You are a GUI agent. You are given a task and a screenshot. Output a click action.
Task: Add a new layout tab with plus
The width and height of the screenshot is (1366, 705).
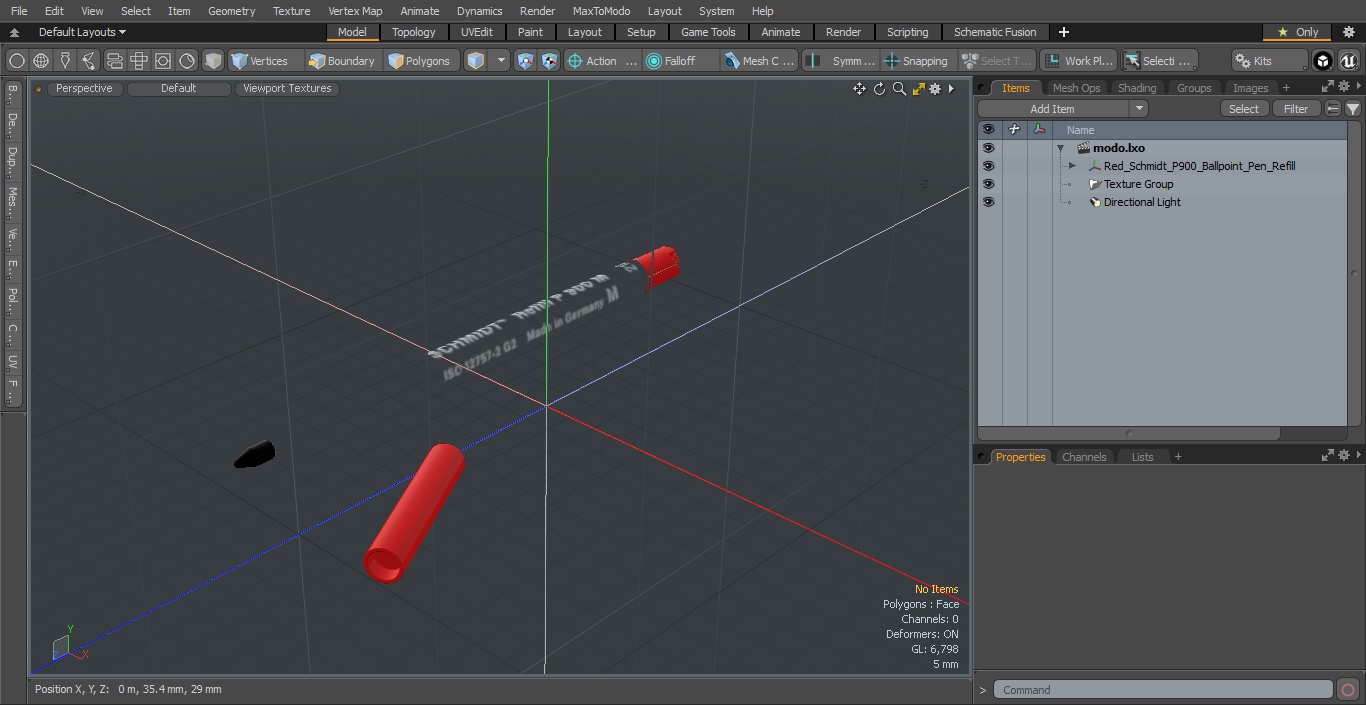[x=1064, y=32]
